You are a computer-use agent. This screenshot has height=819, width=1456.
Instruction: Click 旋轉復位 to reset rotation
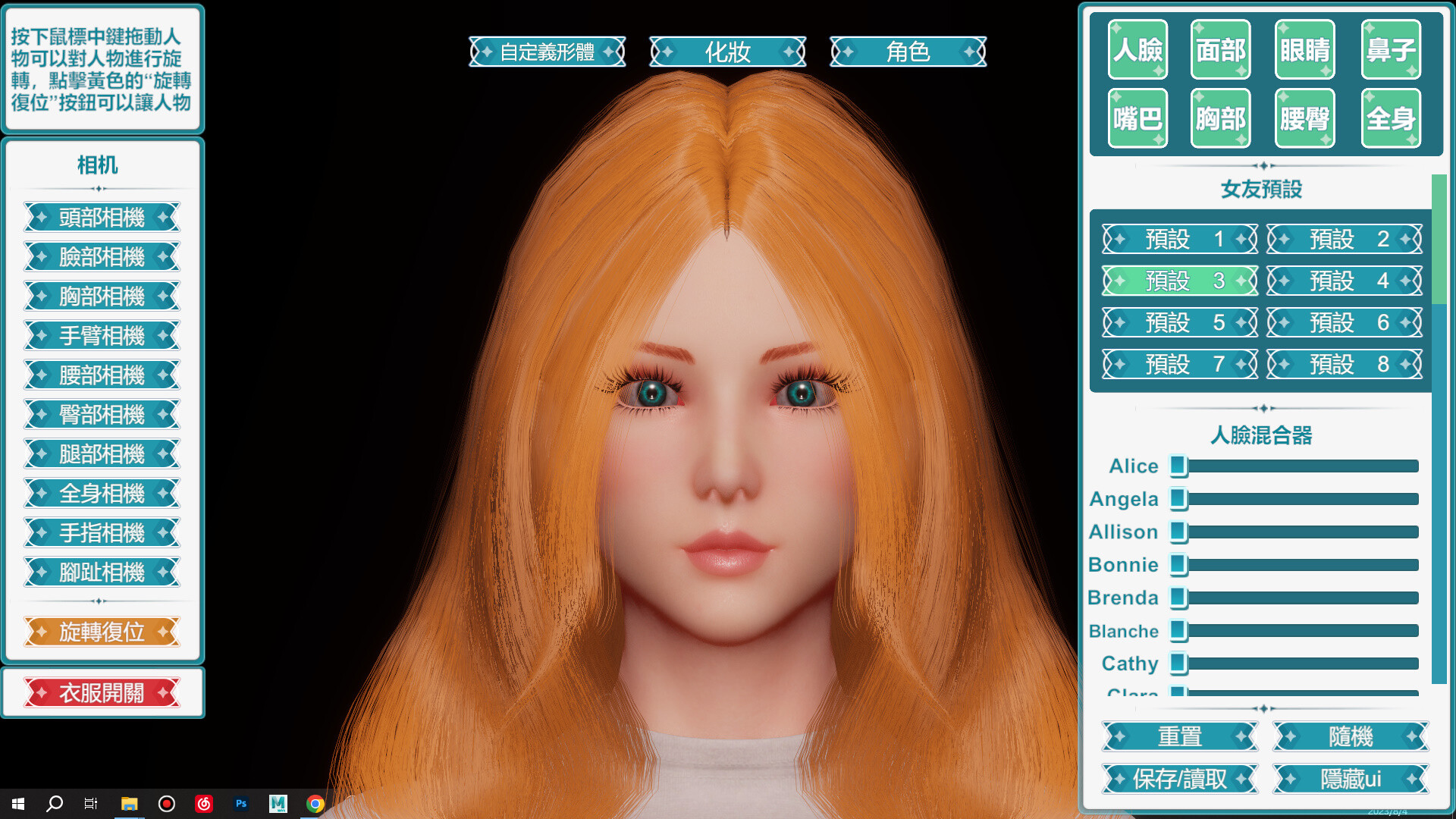coord(102,632)
